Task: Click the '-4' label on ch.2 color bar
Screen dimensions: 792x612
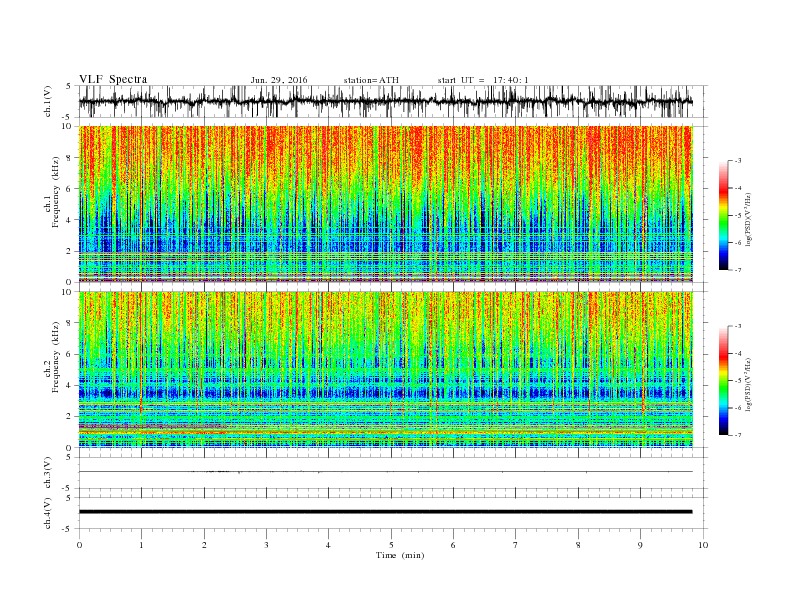Action: [x=737, y=353]
